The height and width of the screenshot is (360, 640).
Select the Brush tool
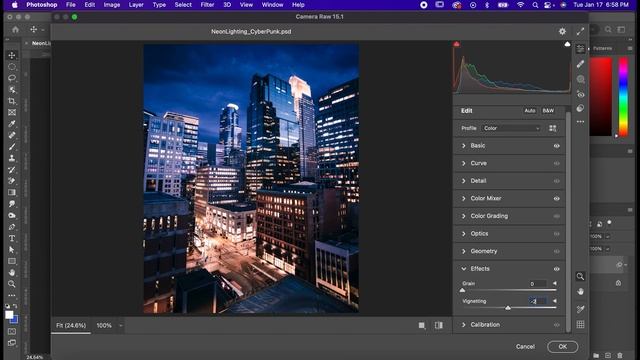(x=12, y=147)
